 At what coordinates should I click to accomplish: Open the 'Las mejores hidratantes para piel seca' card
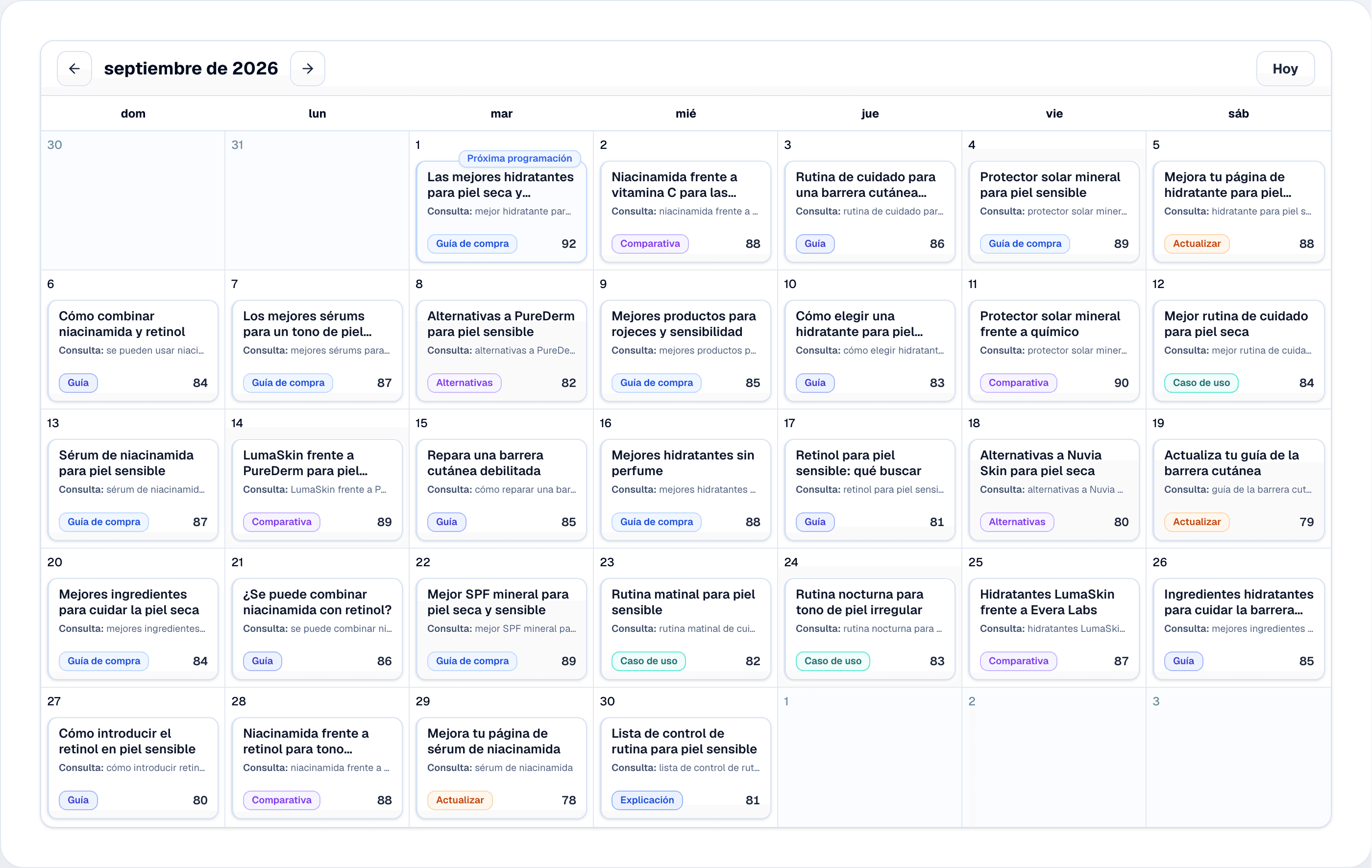click(x=501, y=211)
